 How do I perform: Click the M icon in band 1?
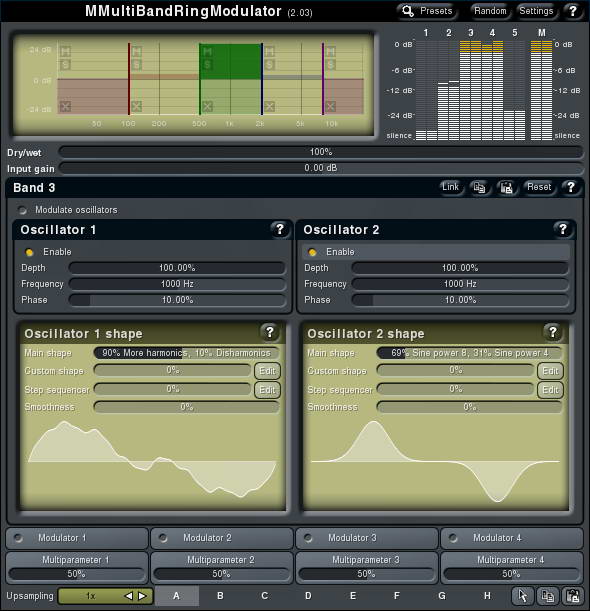65,51
